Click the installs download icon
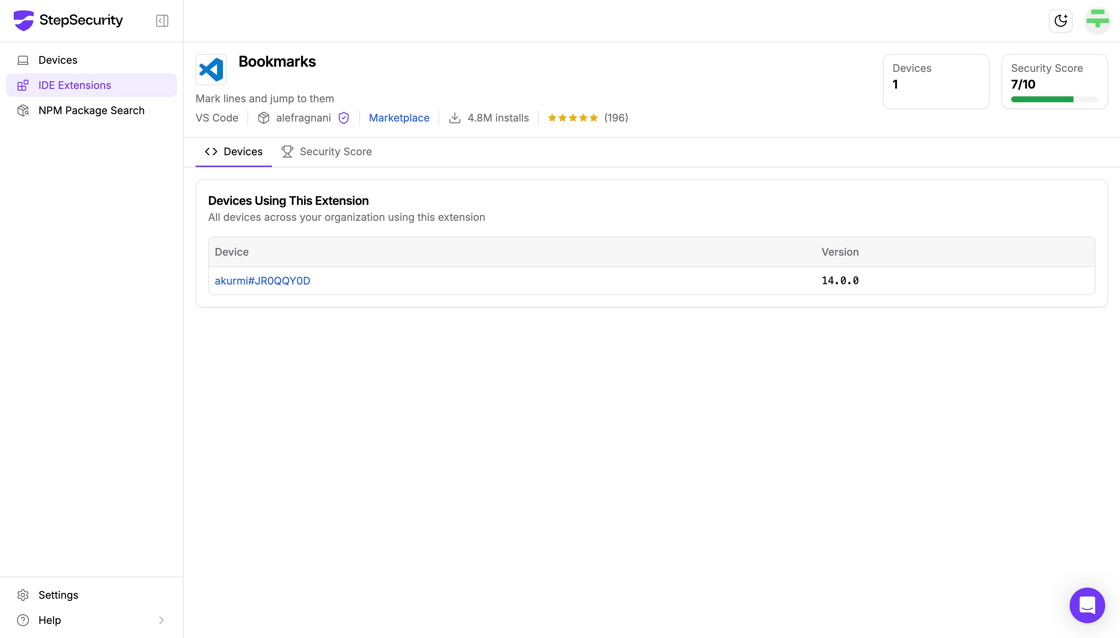 (455, 118)
